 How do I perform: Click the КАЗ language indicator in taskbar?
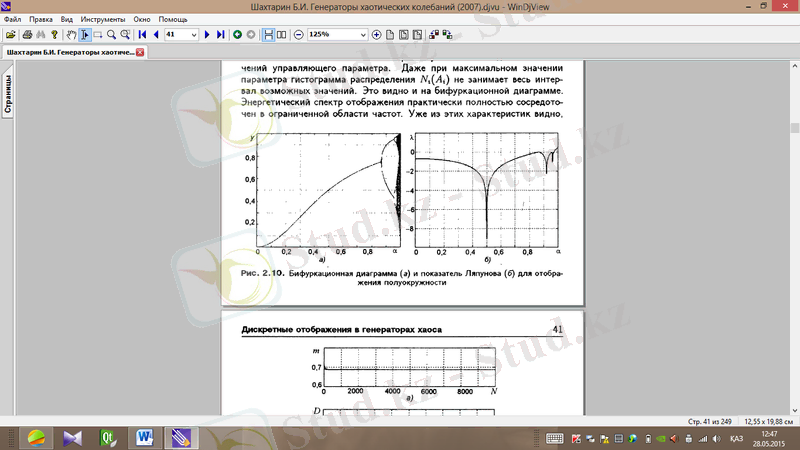click(735, 438)
